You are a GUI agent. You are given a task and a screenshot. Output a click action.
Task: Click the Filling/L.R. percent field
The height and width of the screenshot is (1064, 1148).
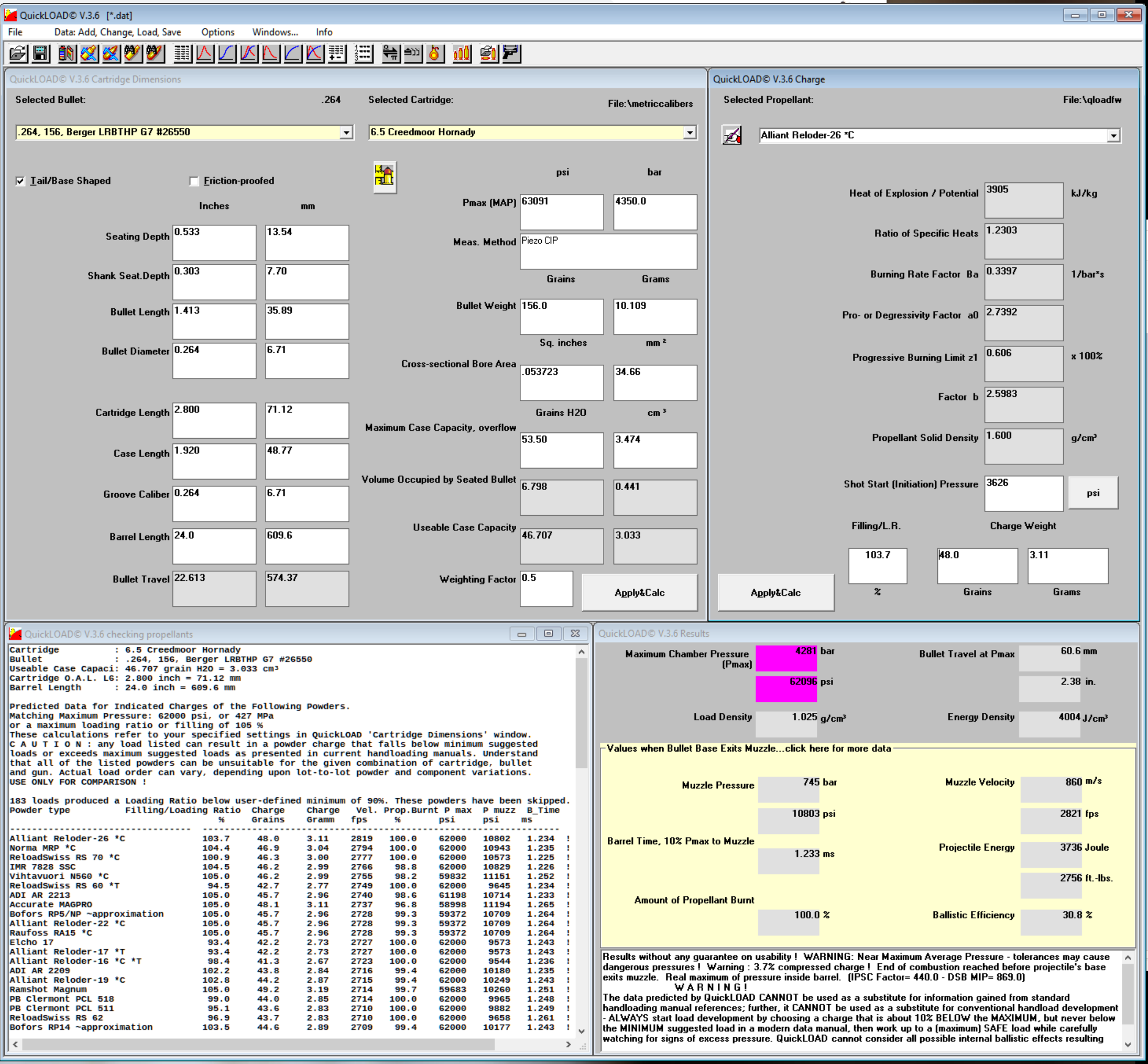click(878, 566)
